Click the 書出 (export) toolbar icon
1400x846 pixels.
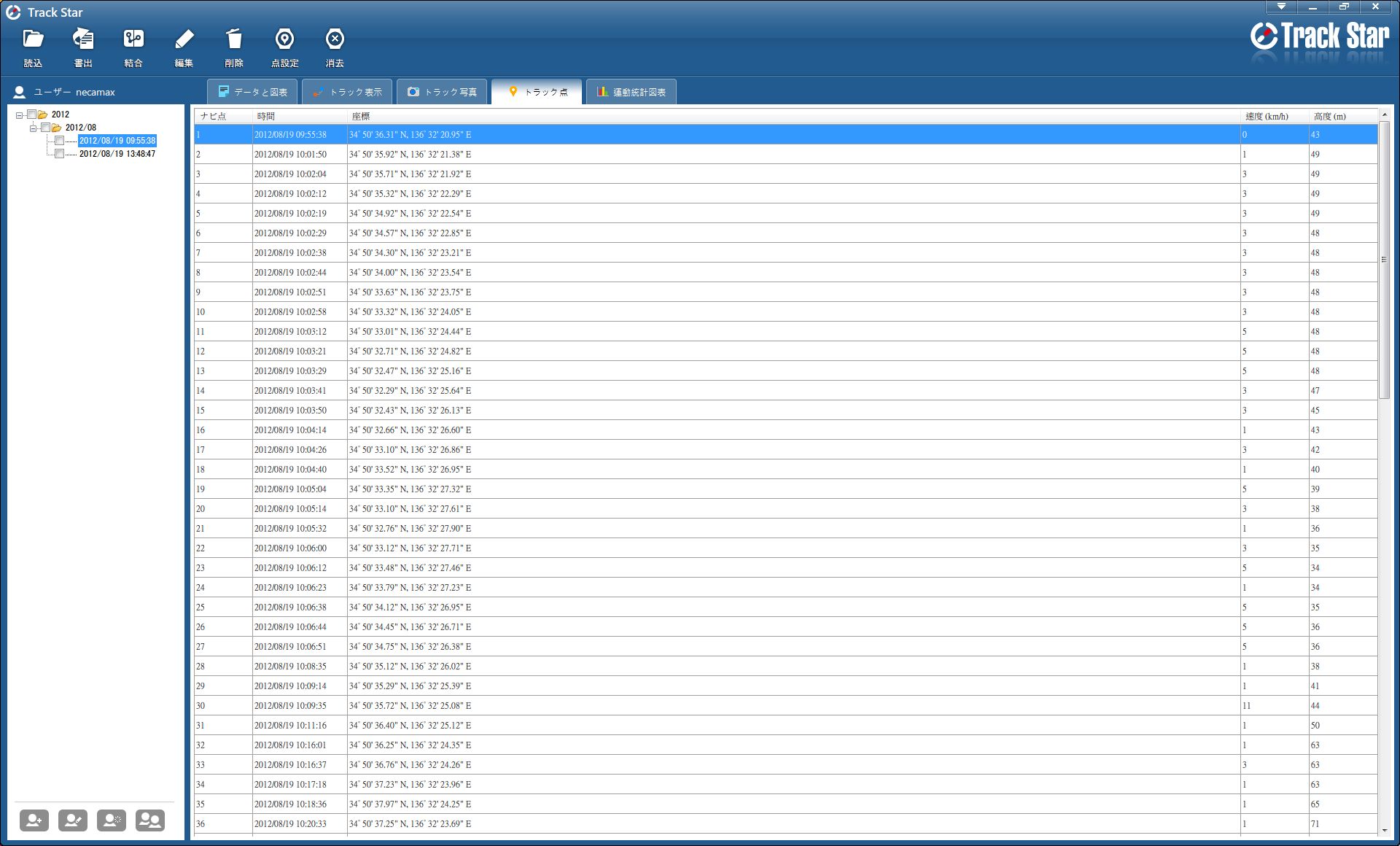click(83, 39)
